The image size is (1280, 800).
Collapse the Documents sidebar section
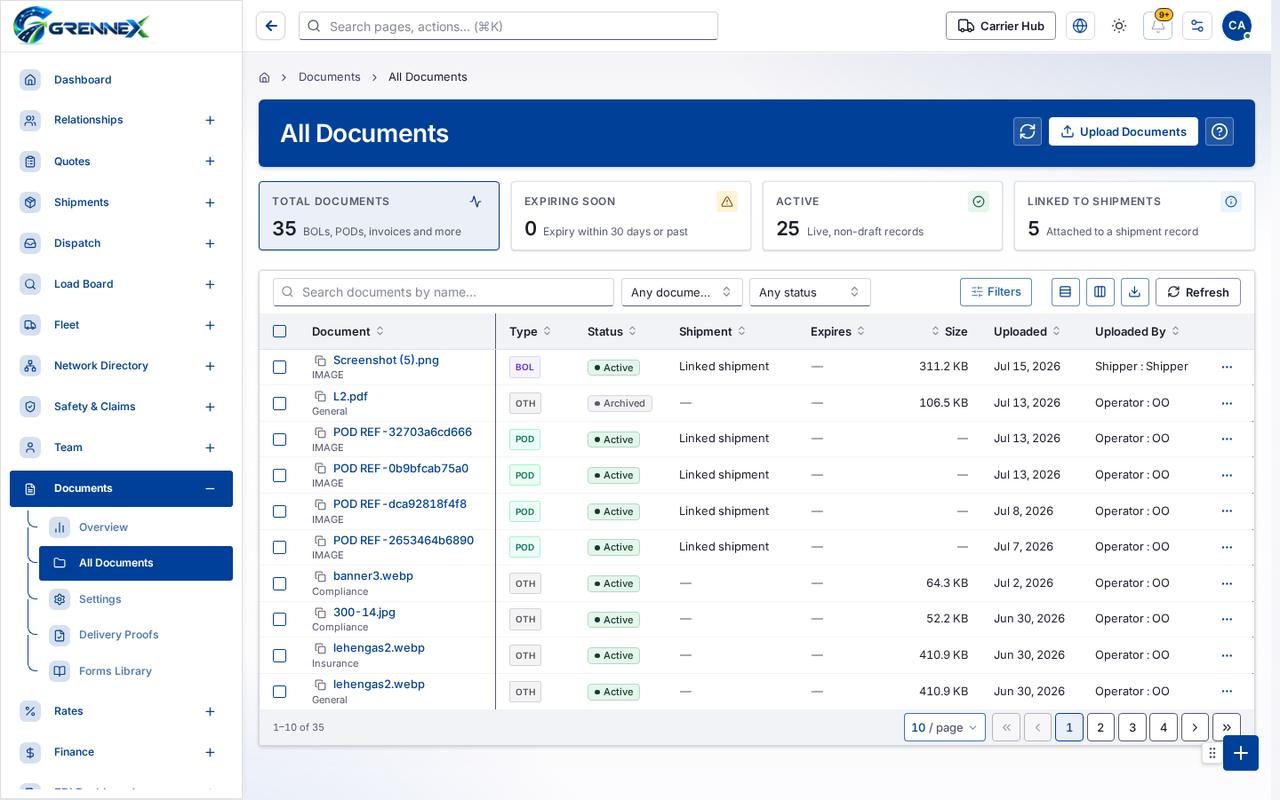click(210, 489)
